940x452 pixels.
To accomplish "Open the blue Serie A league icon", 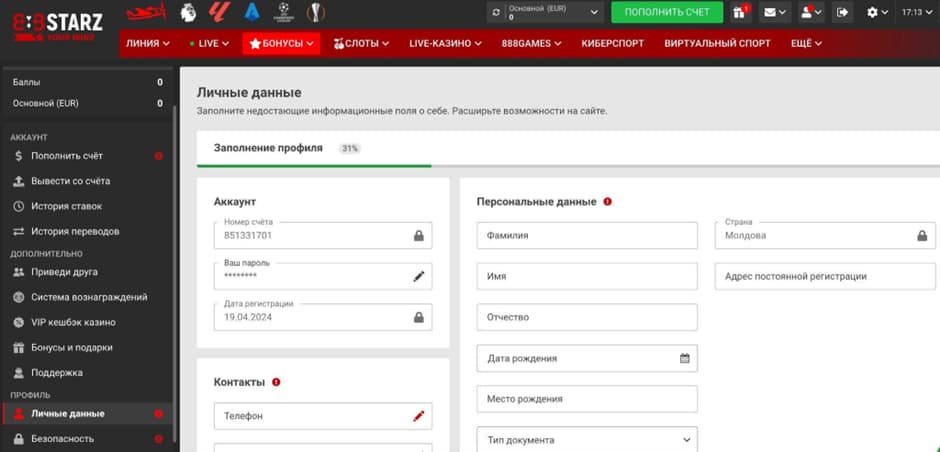I will coord(252,12).
